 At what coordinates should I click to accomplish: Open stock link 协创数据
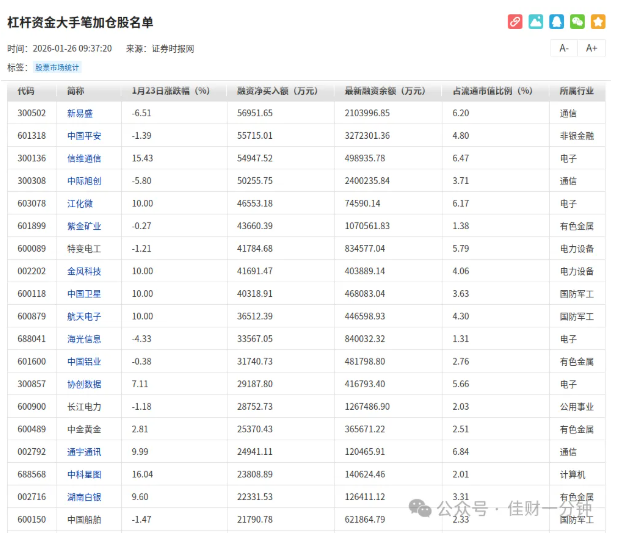click(x=84, y=384)
